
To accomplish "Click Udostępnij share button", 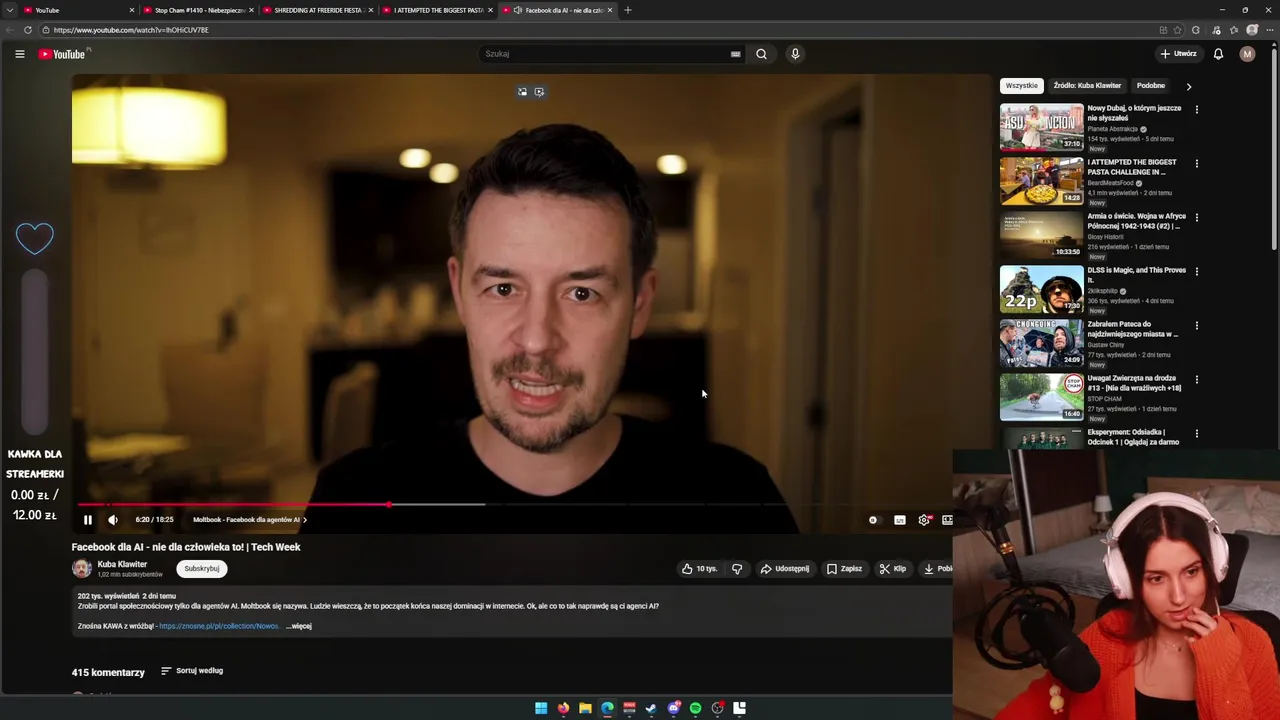I will pos(785,569).
